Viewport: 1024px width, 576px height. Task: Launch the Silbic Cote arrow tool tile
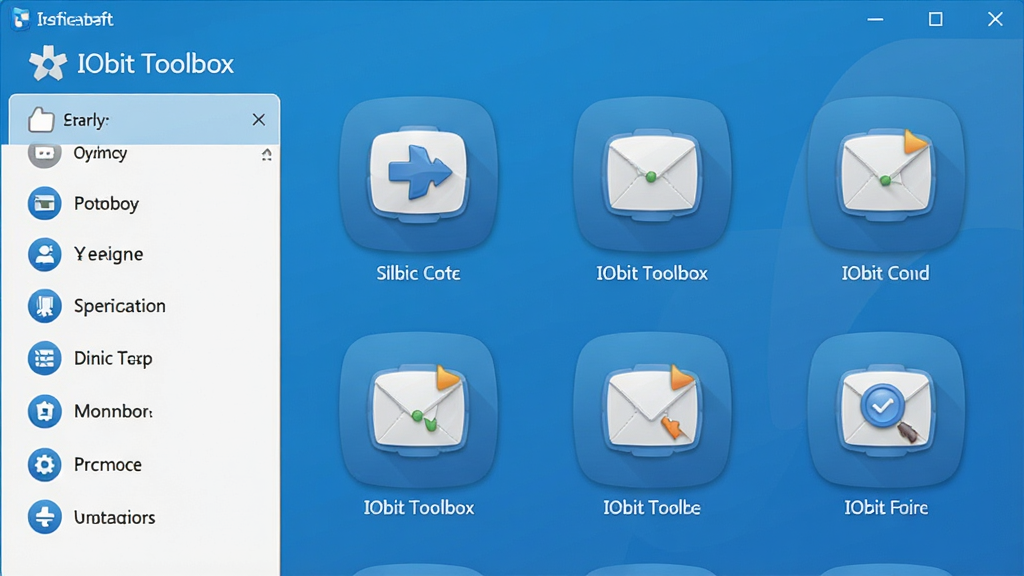419,174
